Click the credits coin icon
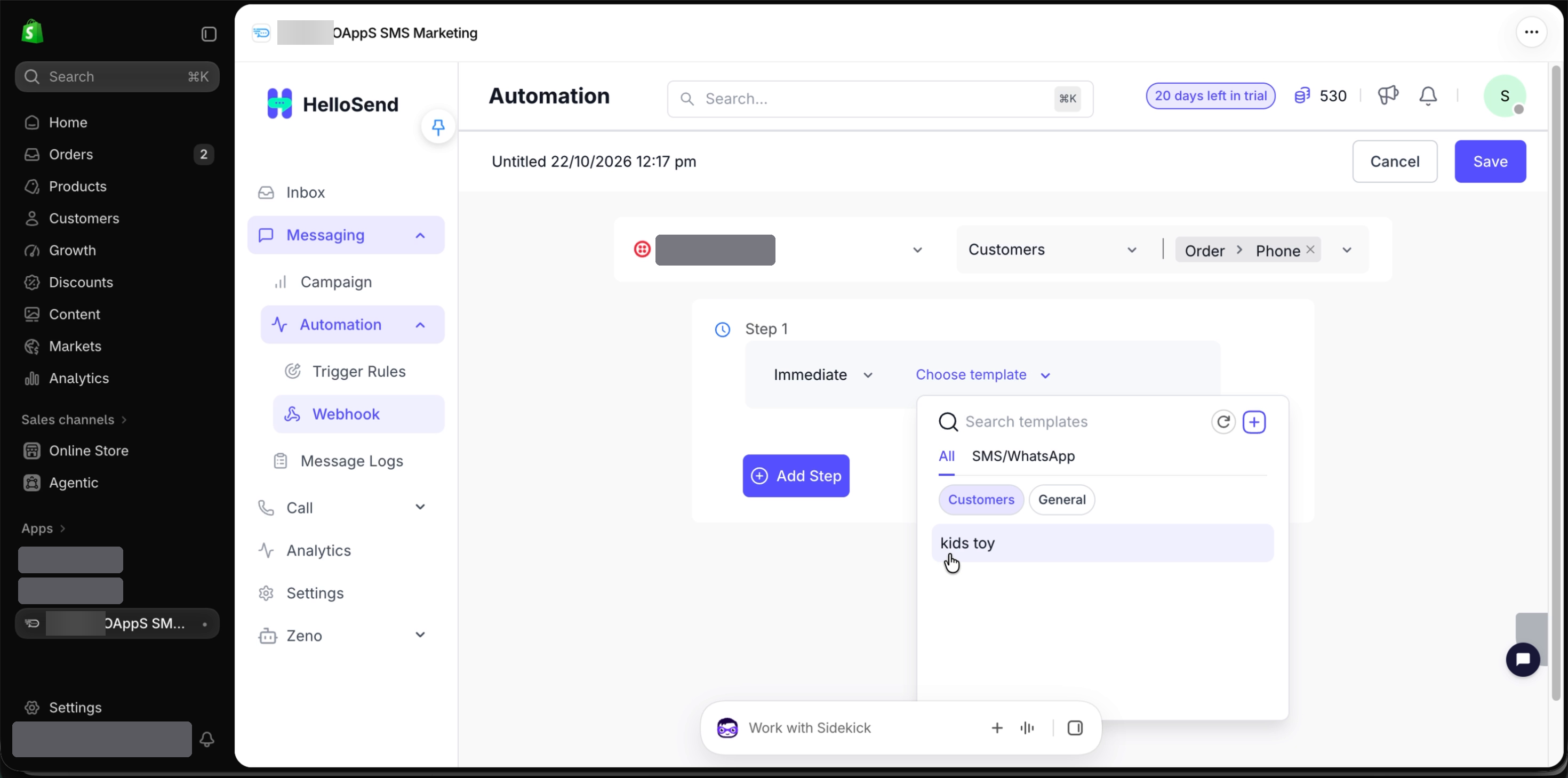The width and height of the screenshot is (1568, 778). point(1301,95)
